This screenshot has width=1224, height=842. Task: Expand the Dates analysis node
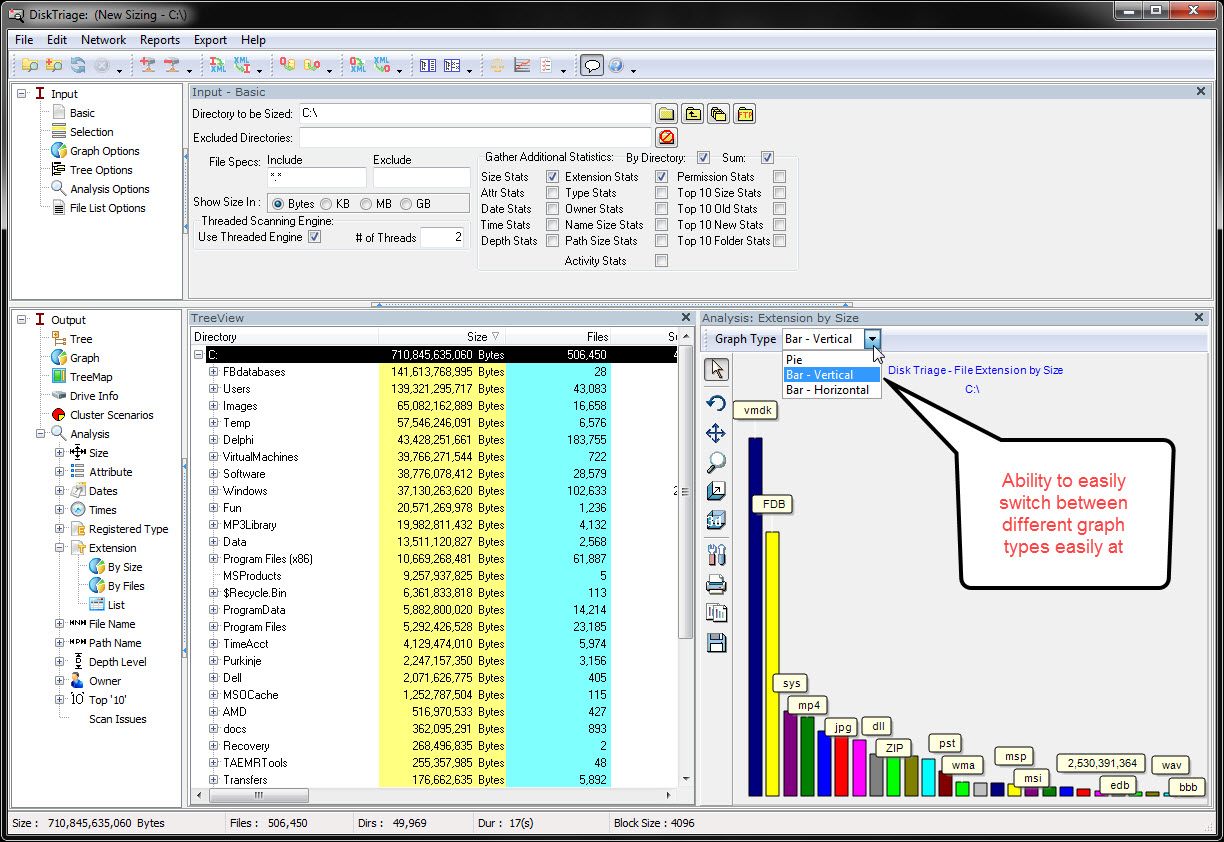[x=60, y=491]
